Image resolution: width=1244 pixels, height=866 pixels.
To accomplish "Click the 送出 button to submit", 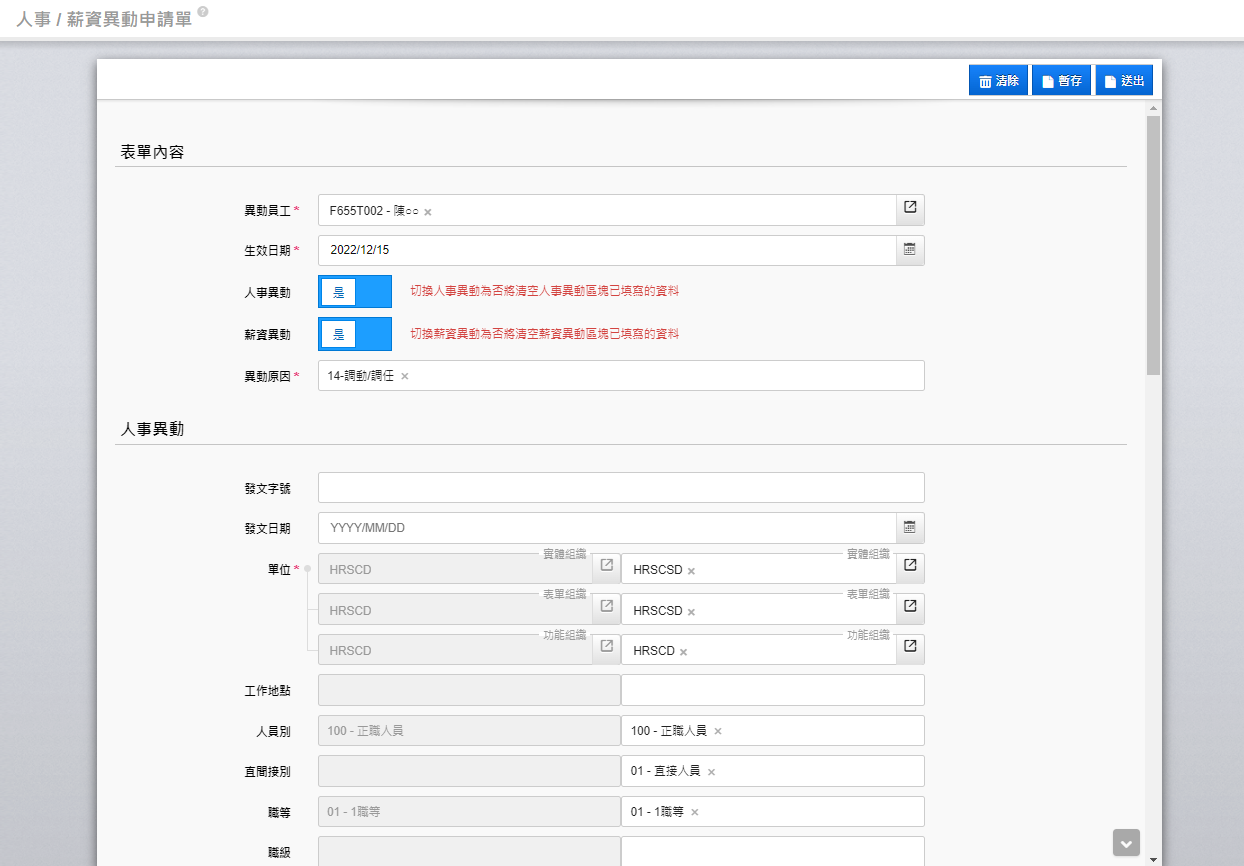I will coord(1124,81).
